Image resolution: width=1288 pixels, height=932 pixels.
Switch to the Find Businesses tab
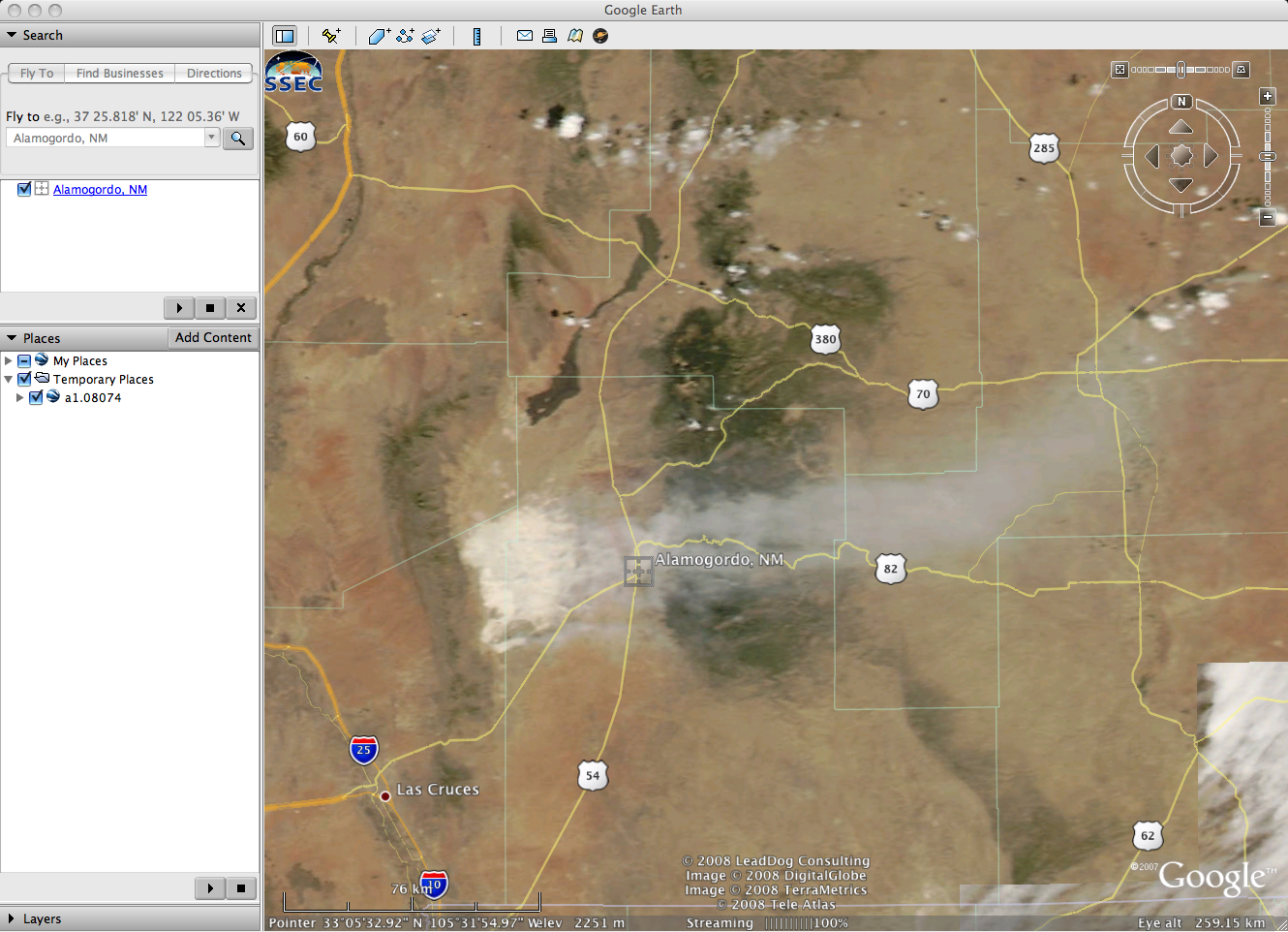tap(120, 74)
